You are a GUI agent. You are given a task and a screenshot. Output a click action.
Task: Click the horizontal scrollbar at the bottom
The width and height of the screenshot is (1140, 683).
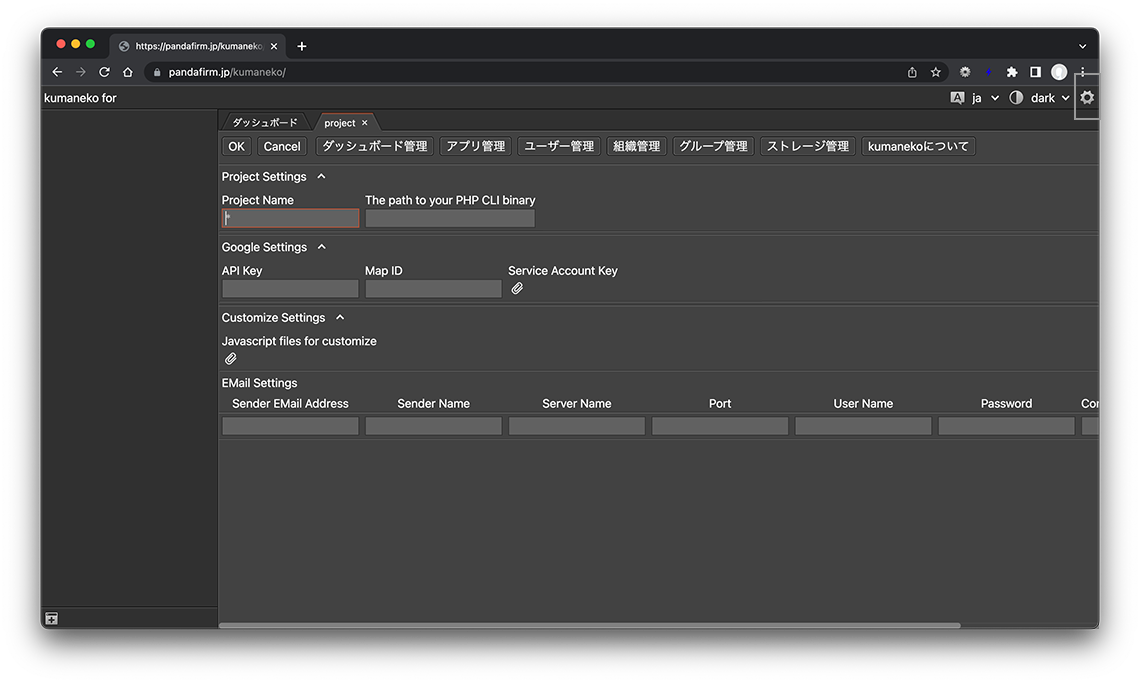tap(589, 626)
